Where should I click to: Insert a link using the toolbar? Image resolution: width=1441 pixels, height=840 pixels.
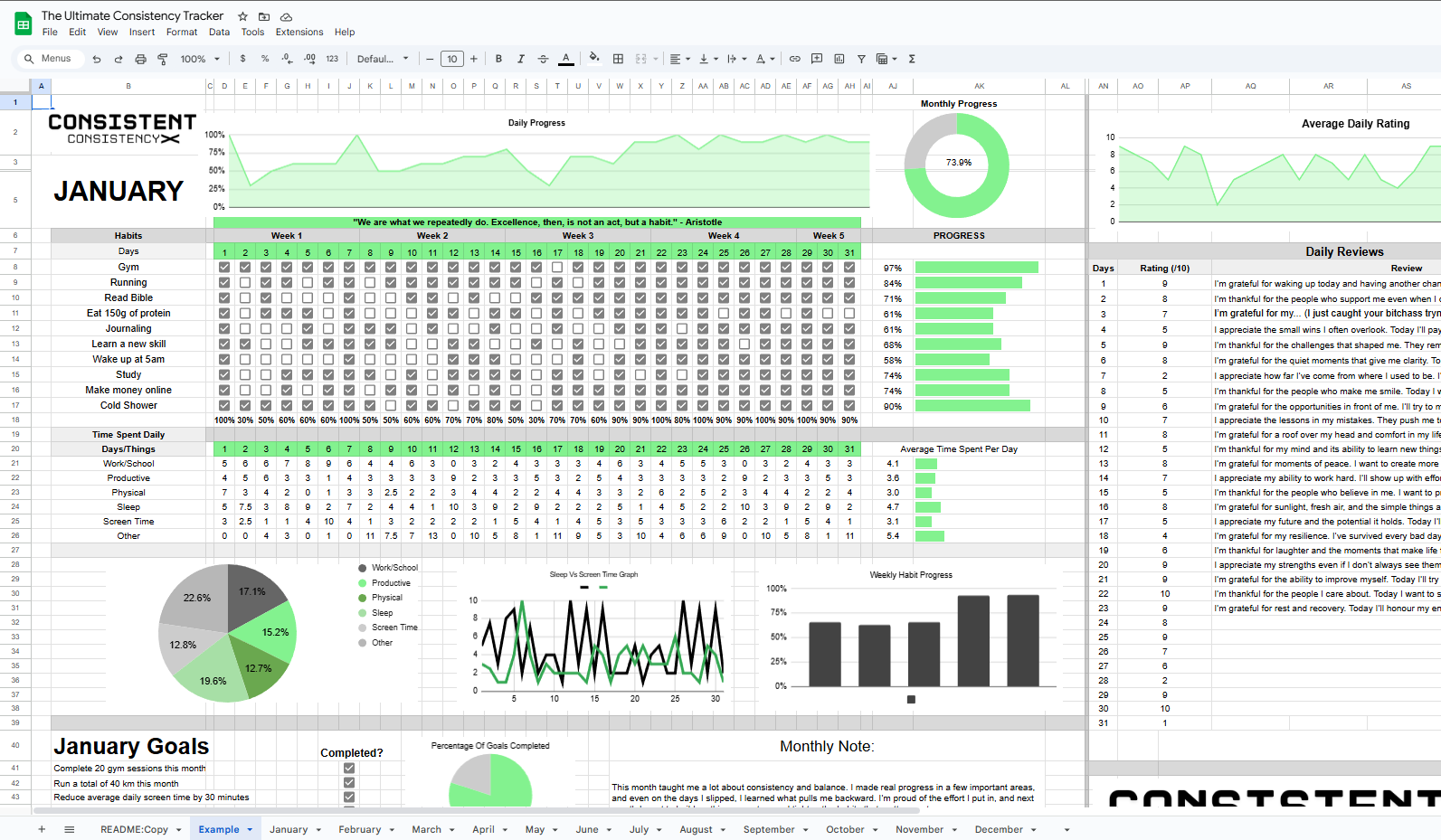pyautogui.click(x=794, y=59)
